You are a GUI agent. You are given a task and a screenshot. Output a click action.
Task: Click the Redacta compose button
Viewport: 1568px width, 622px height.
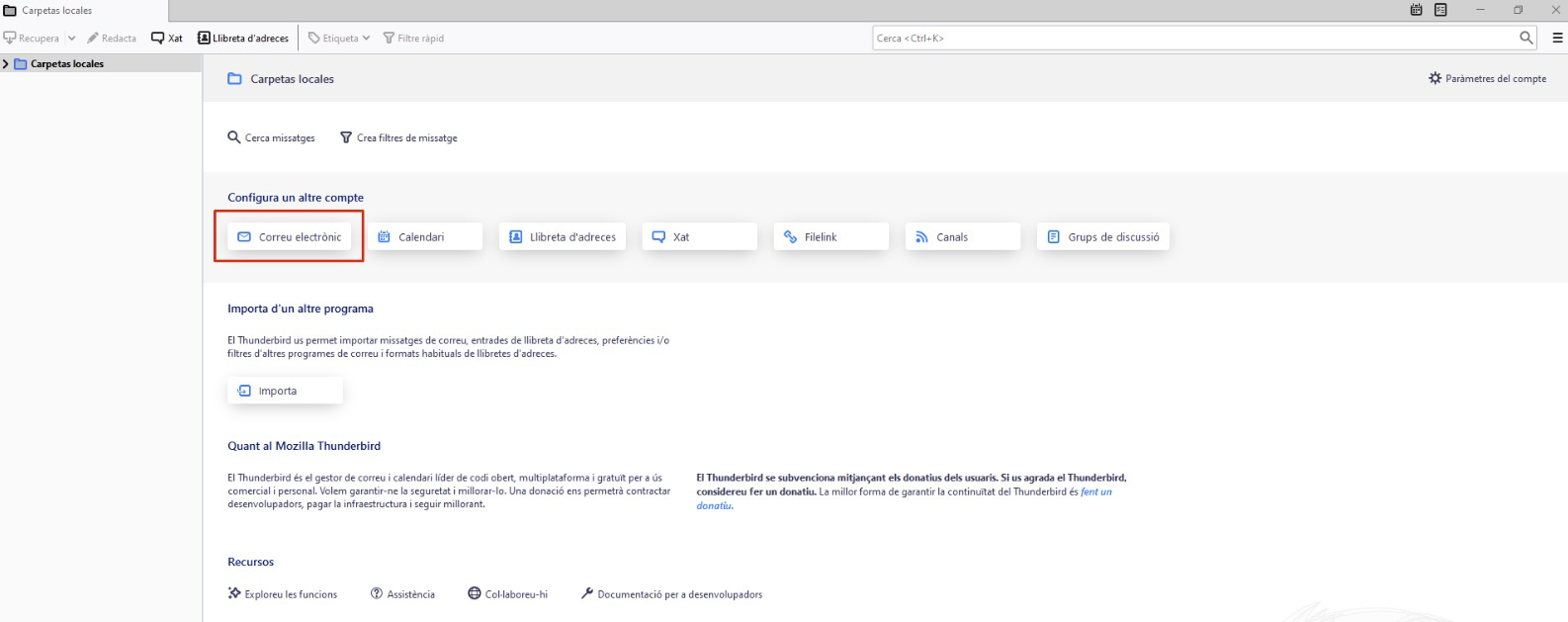point(112,39)
